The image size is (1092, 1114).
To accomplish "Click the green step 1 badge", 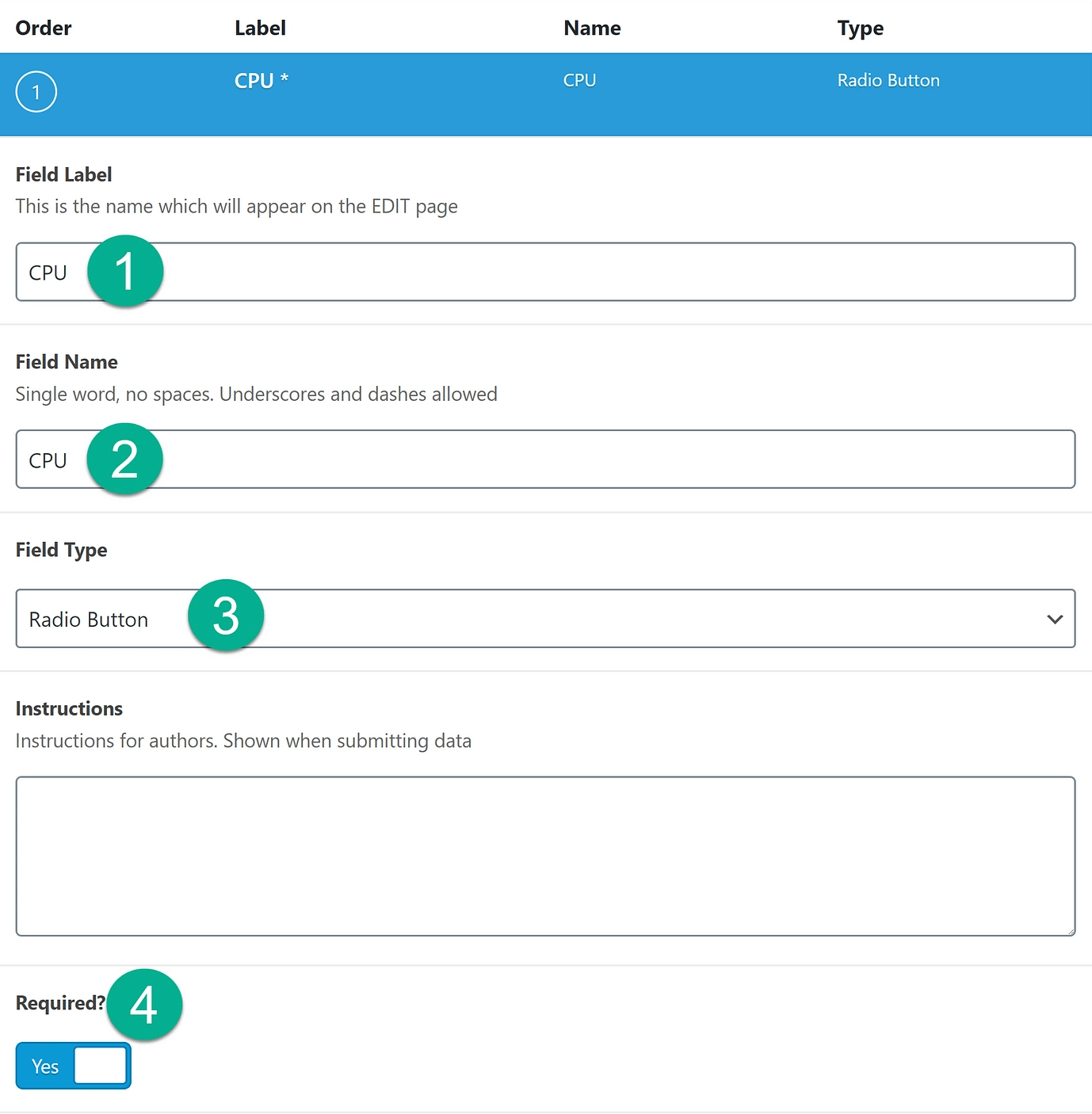I will [125, 271].
